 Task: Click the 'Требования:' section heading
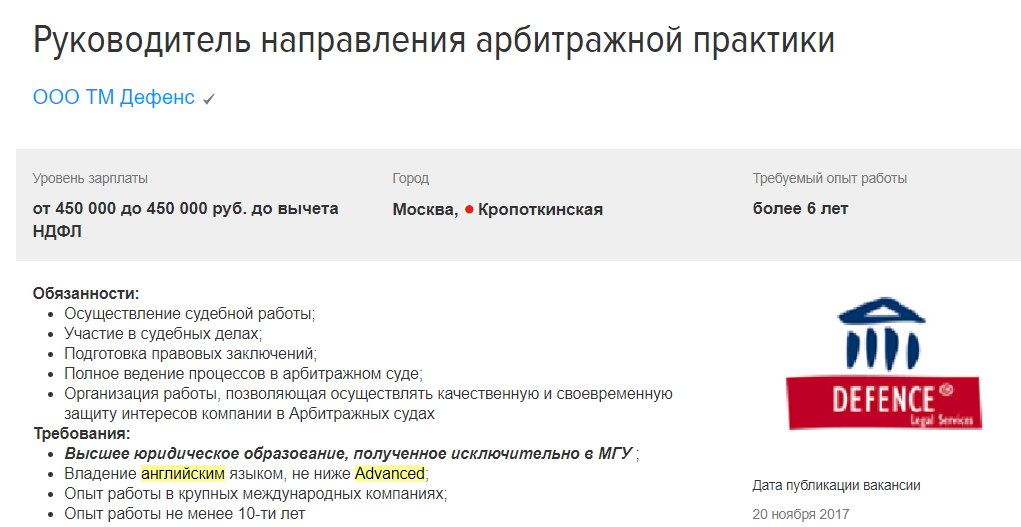click(x=81, y=433)
